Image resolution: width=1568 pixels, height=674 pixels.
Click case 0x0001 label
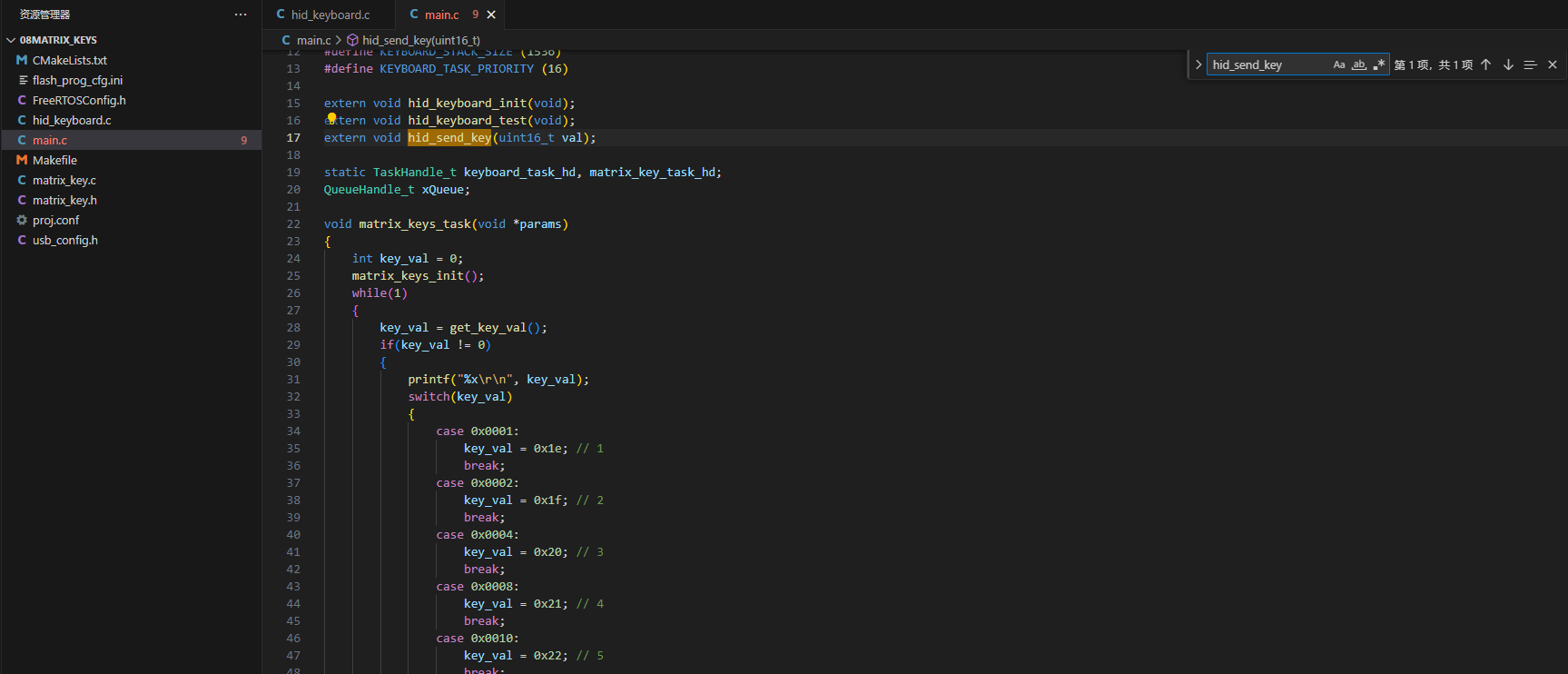click(x=478, y=431)
